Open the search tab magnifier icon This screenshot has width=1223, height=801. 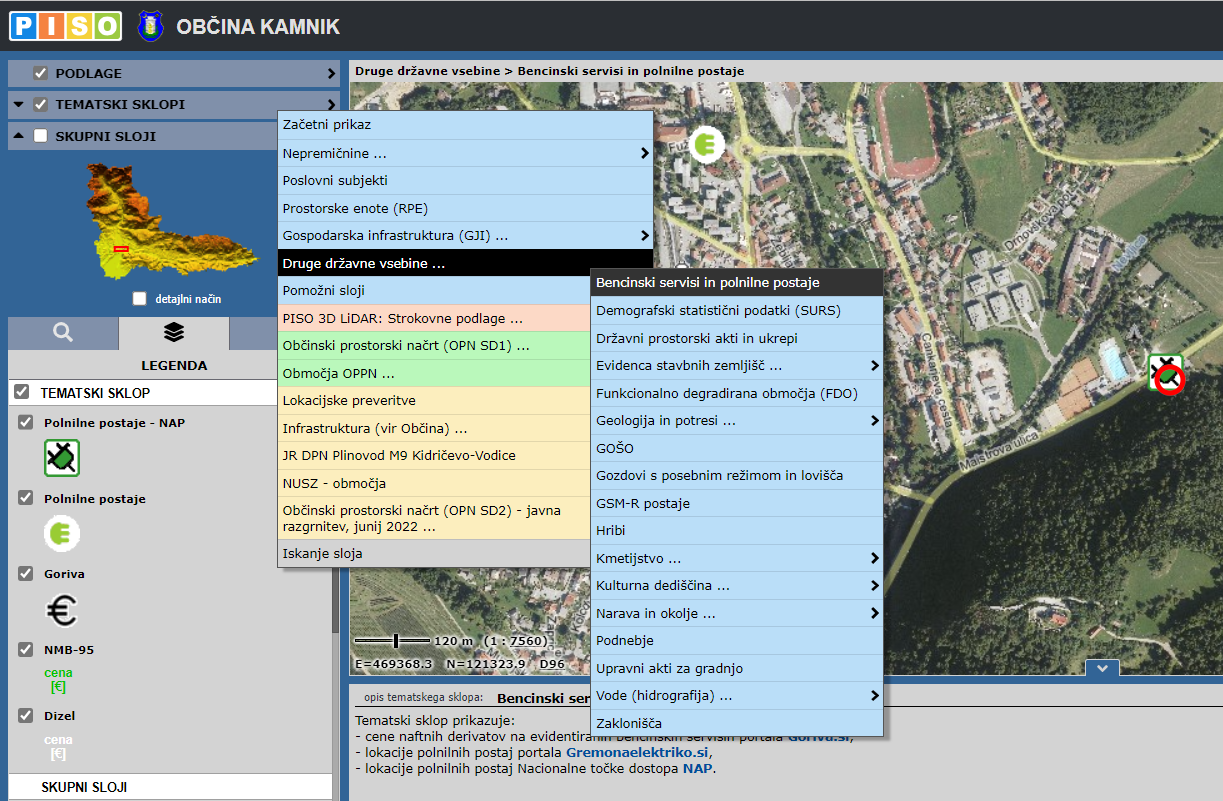click(63, 332)
